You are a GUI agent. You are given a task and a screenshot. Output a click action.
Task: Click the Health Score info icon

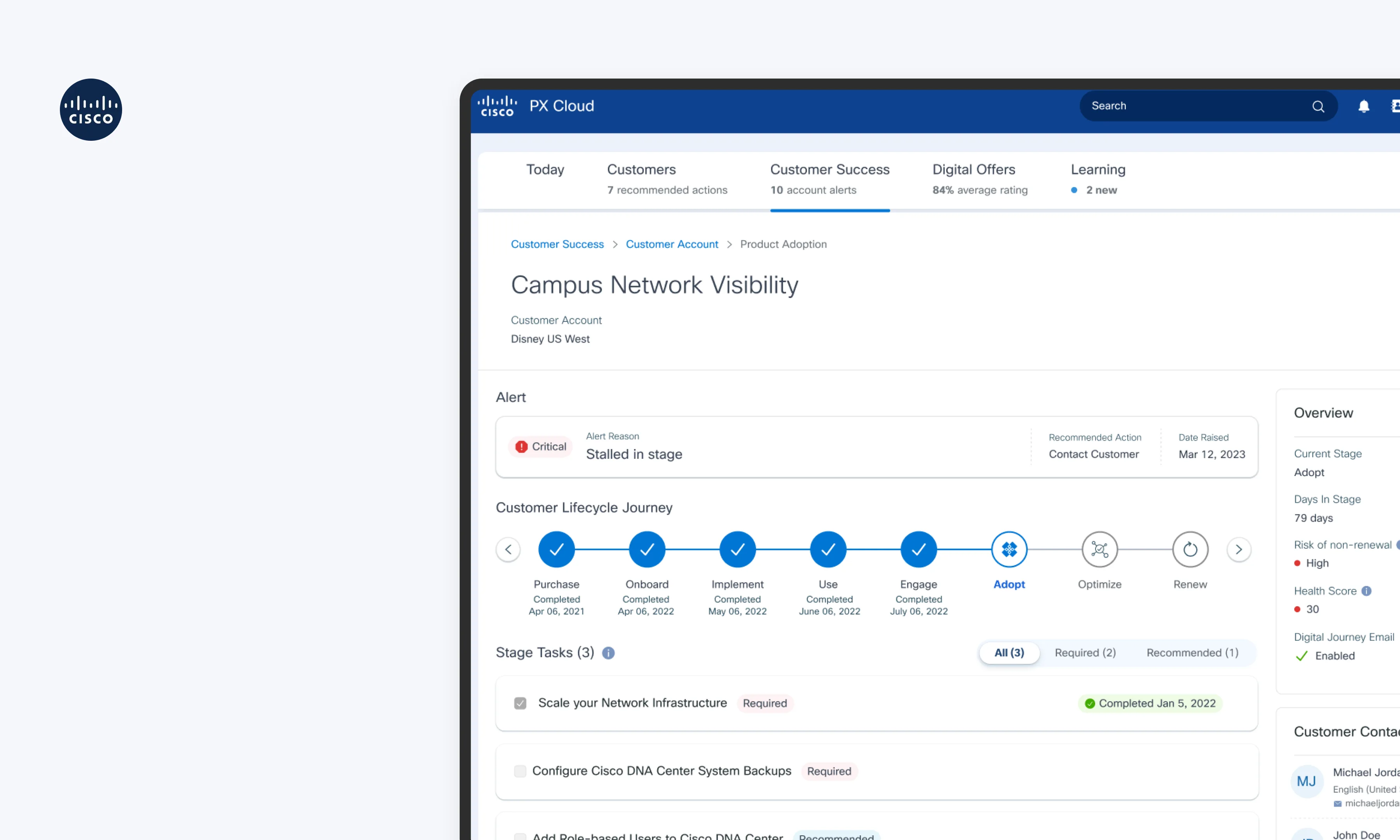1366,591
